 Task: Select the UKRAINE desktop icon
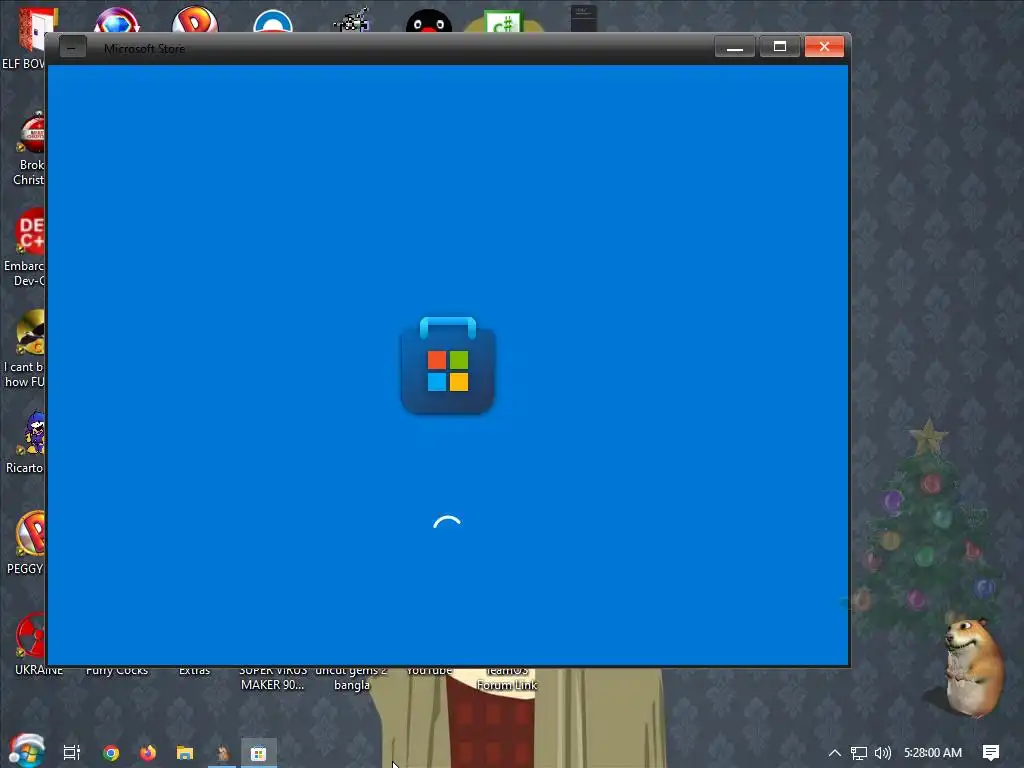pos(33,643)
